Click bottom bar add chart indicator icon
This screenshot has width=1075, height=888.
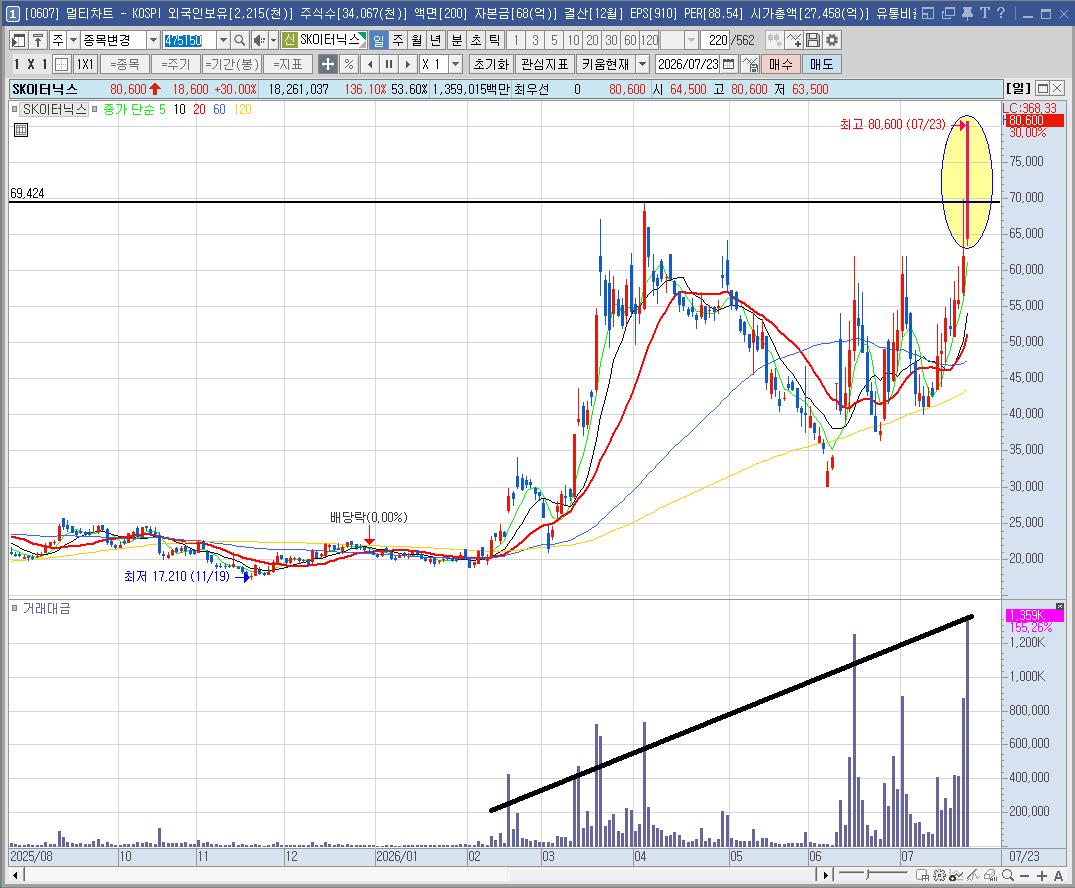(955, 875)
